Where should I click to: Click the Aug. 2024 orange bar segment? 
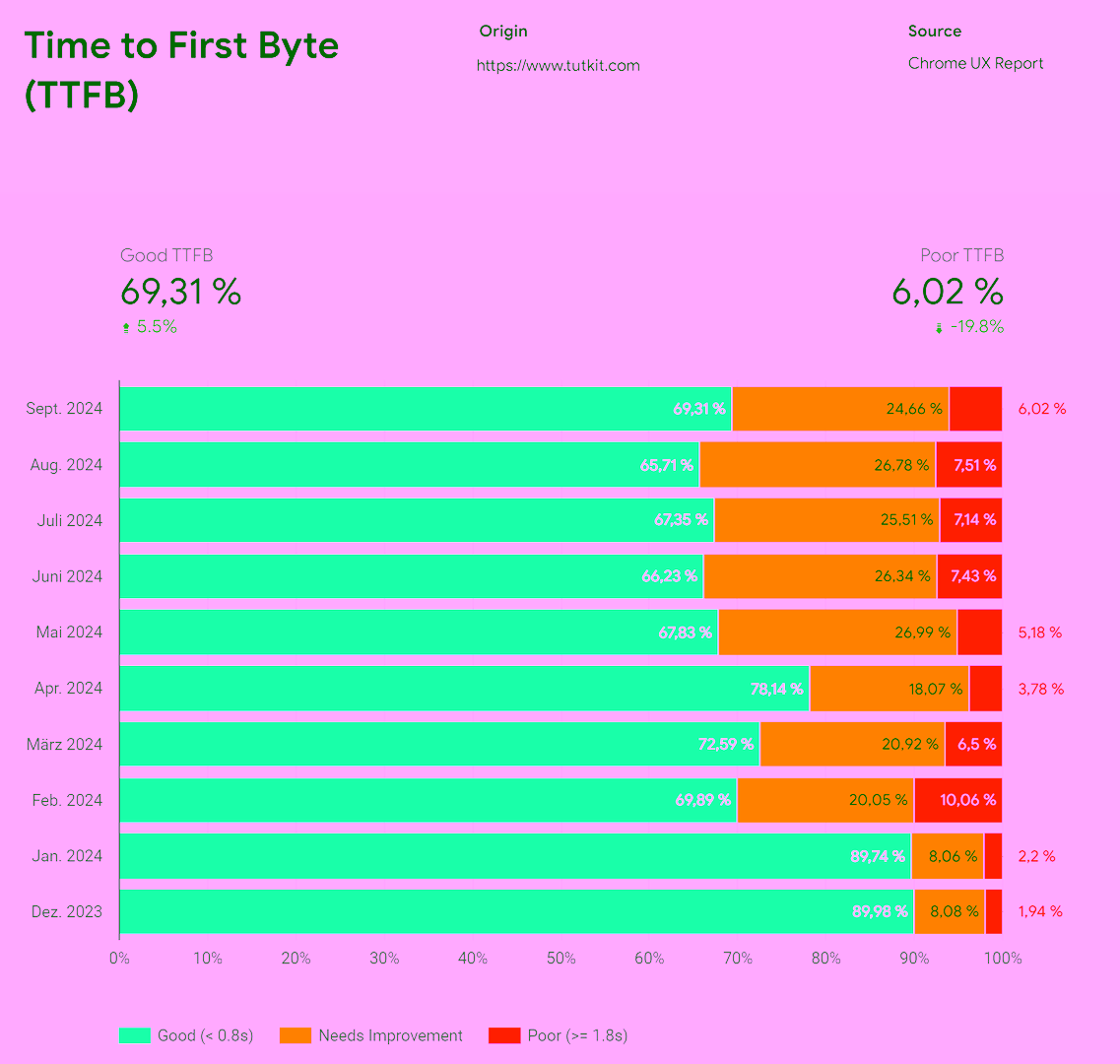point(816,464)
